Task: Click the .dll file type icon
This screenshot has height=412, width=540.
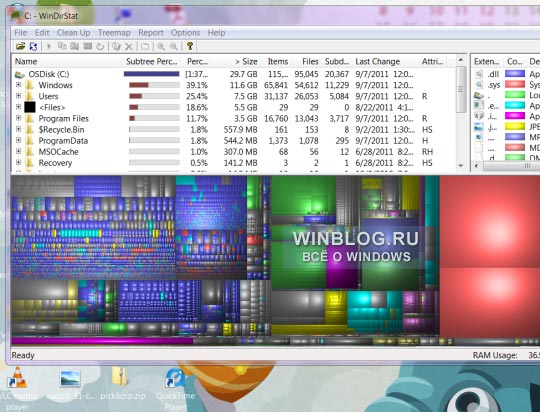Action: (479, 74)
